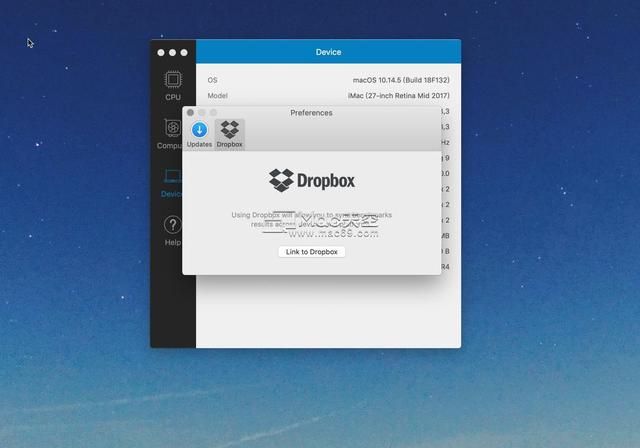Open the CPU section in the sidebar
640x448 pixels.
point(173,86)
